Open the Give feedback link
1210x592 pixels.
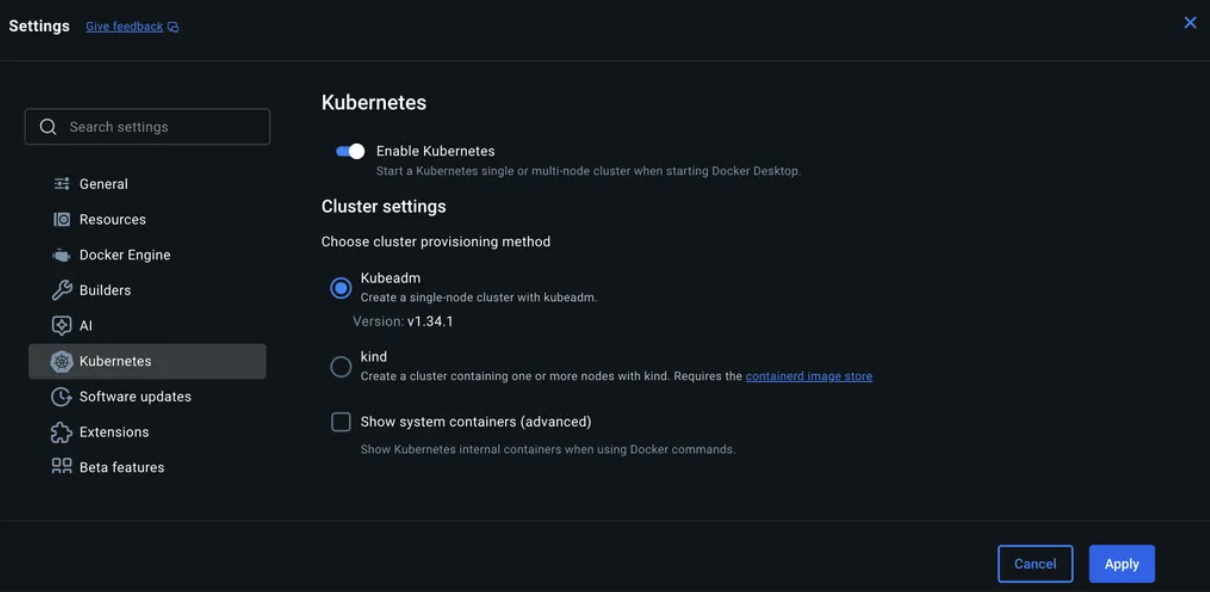(124, 27)
